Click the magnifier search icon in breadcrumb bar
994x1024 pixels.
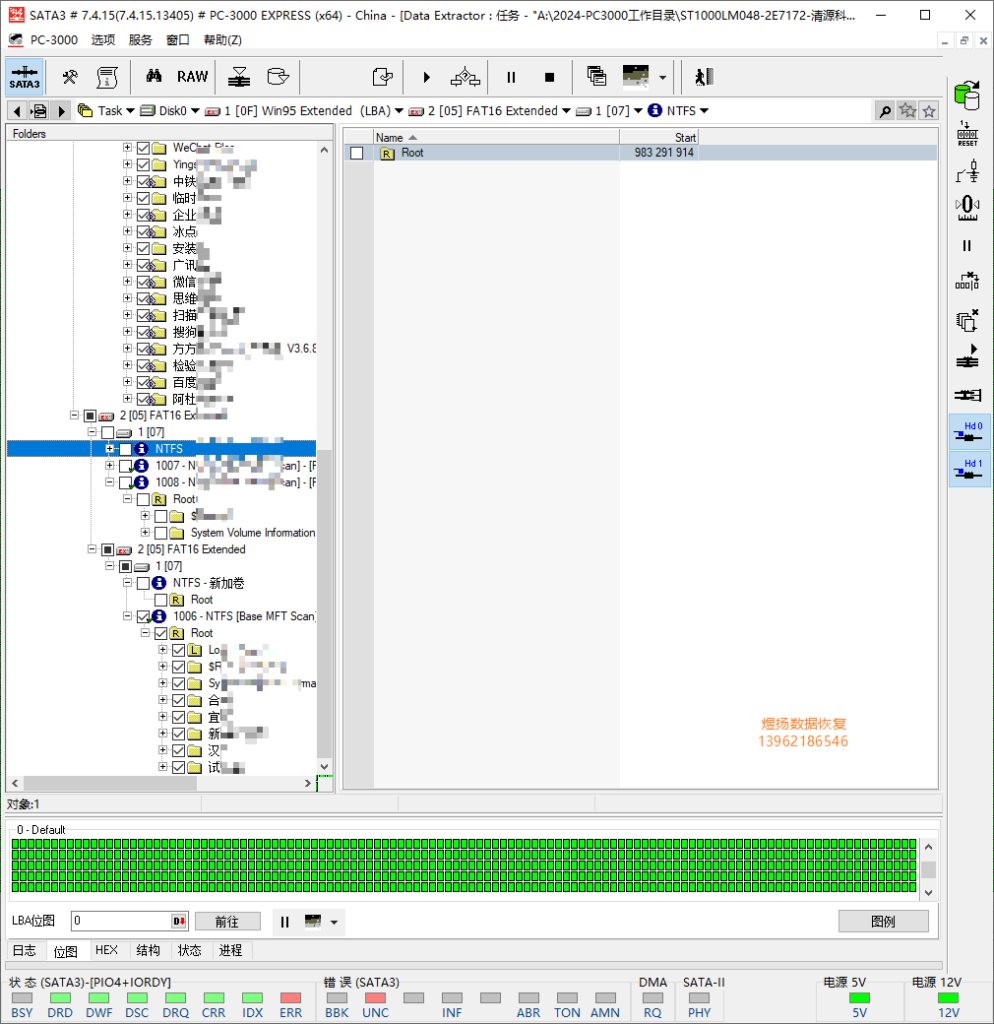click(885, 111)
